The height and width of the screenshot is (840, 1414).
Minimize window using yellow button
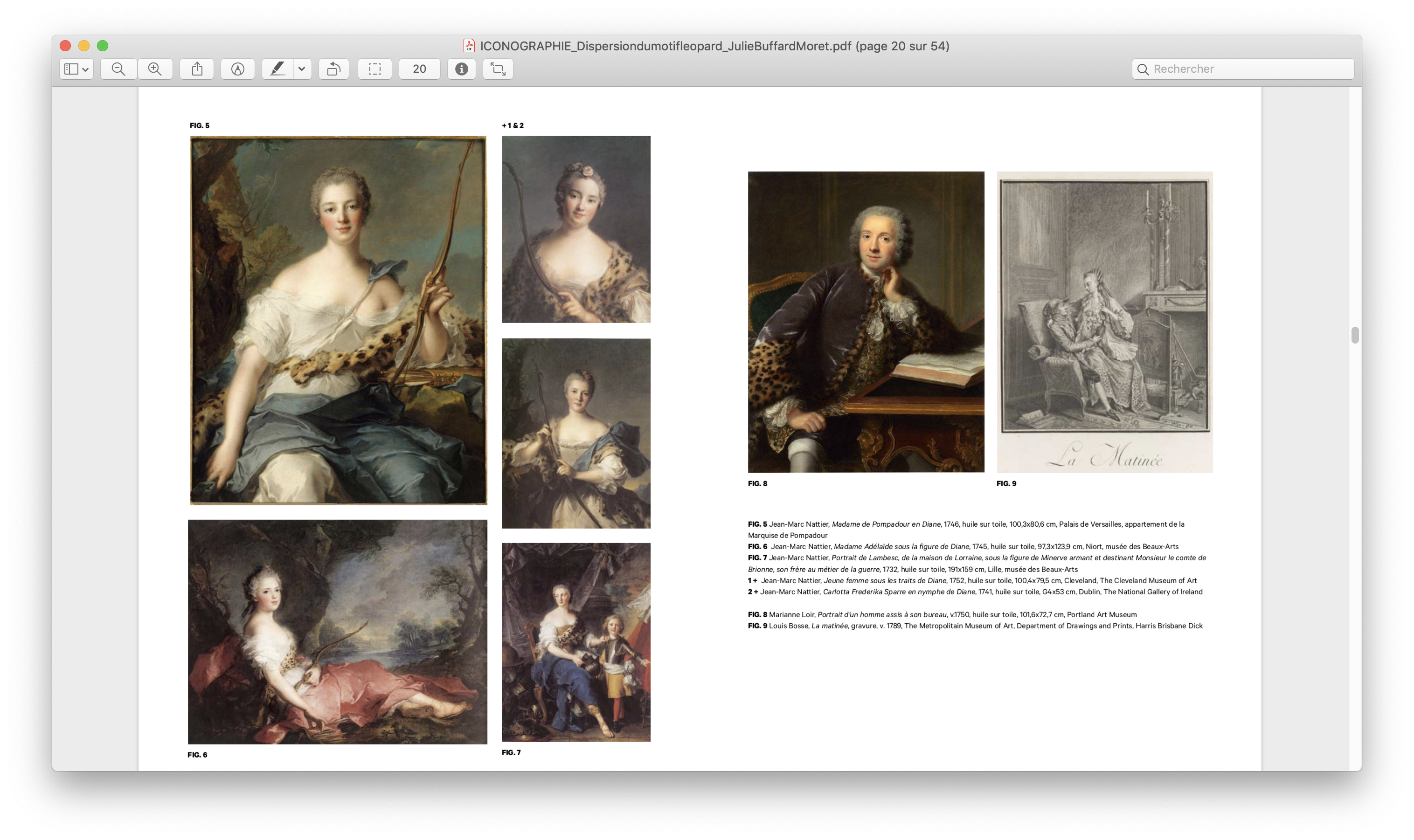(84, 46)
